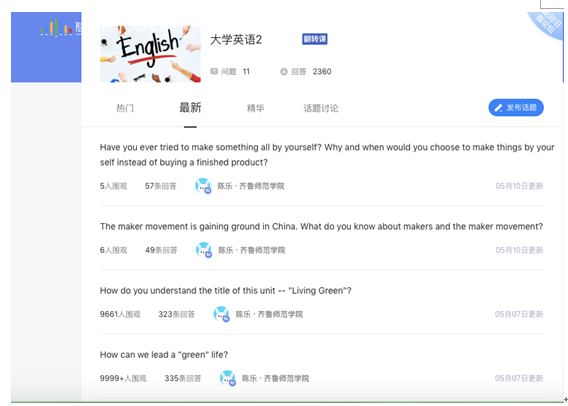
Task: Click the 回答 count icon
Action: (x=284, y=72)
